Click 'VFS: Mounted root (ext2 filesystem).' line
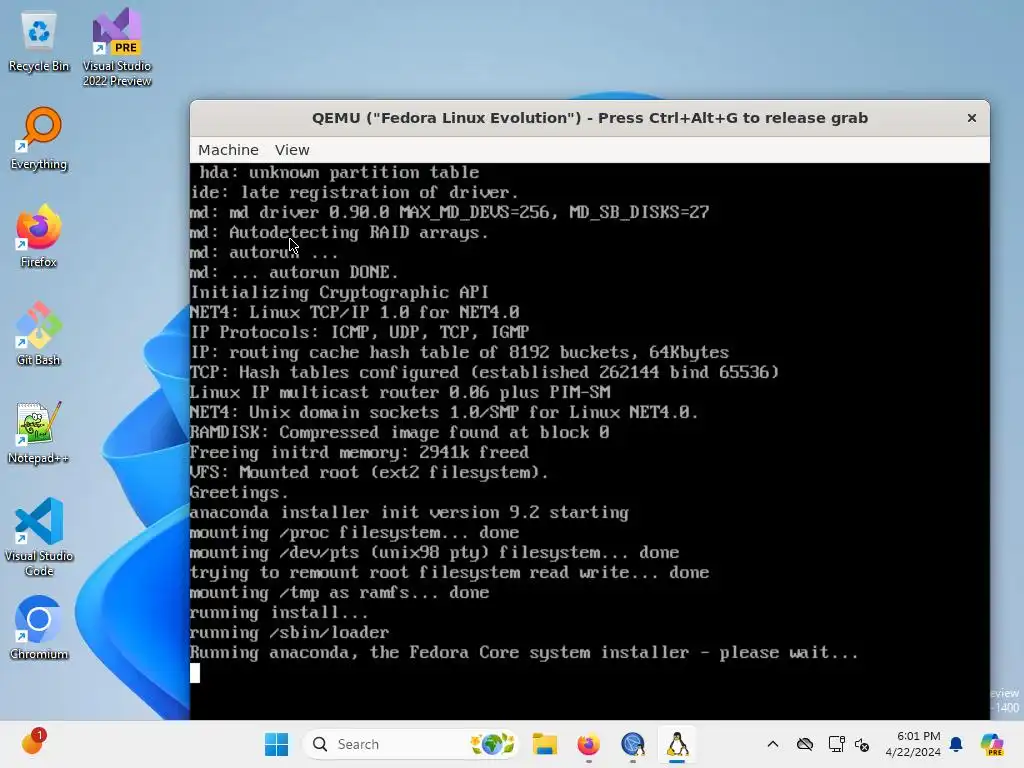Viewport: 1024px width, 768px height. click(369, 472)
